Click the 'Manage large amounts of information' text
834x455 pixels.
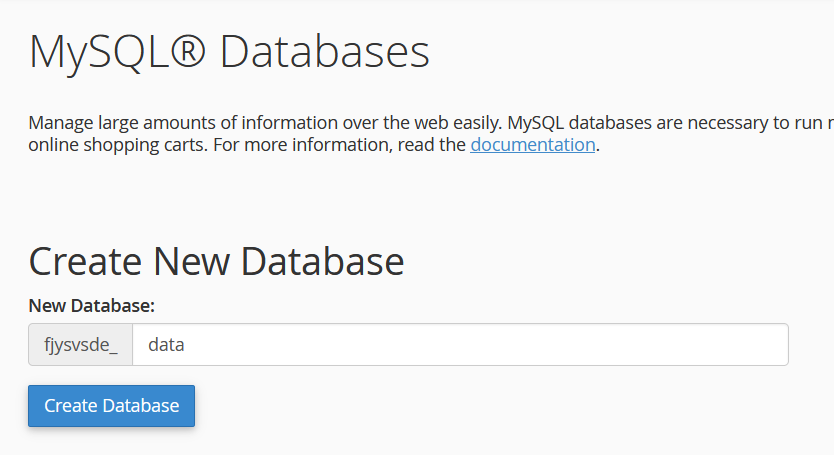point(160,124)
